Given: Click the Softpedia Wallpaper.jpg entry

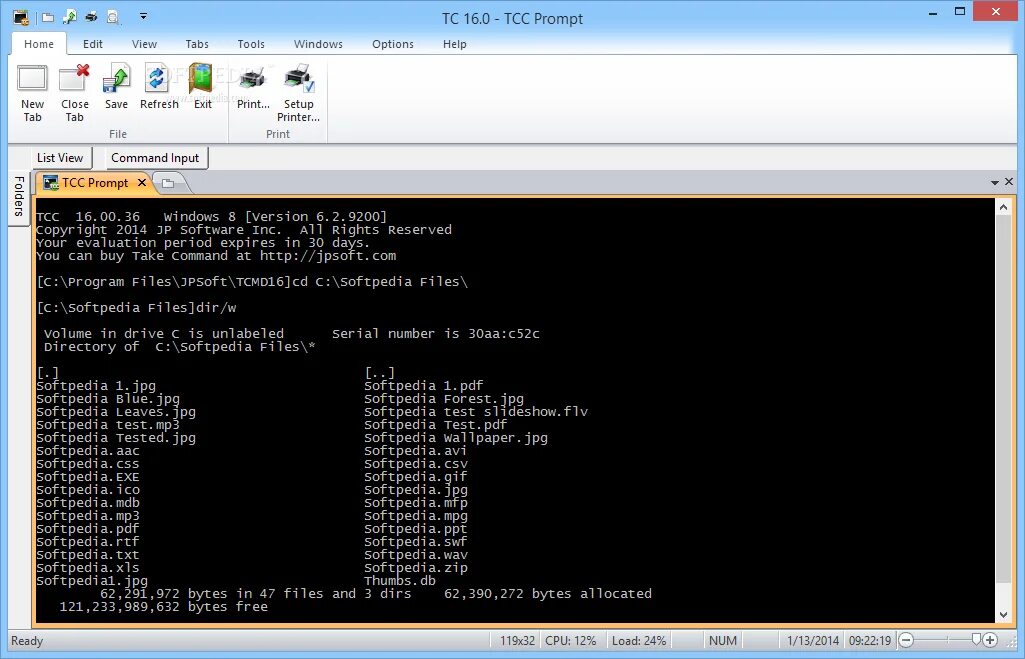Looking at the screenshot, I should 456,438.
